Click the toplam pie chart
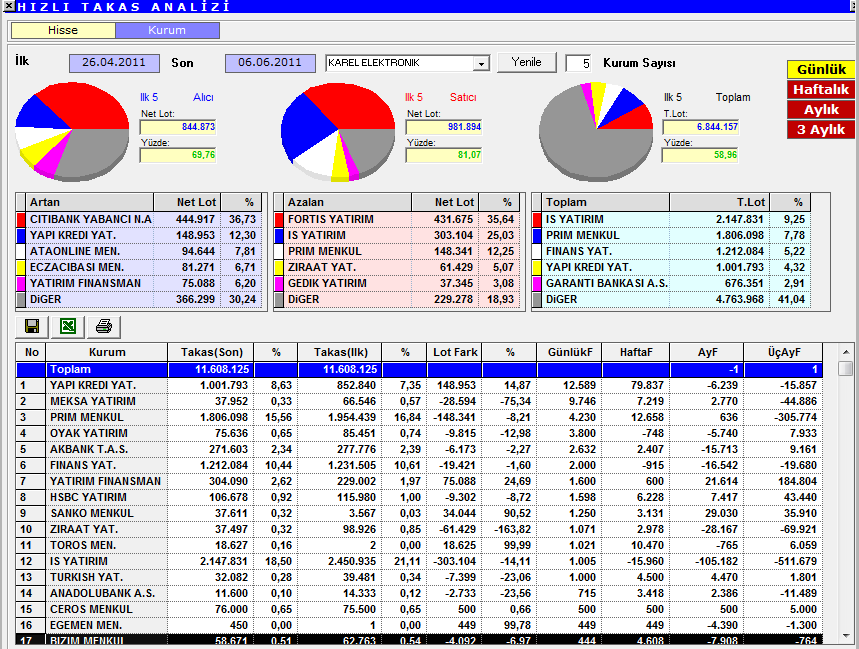Image resolution: width=859 pixels, height=649 pixels. [x=596, y=131]
